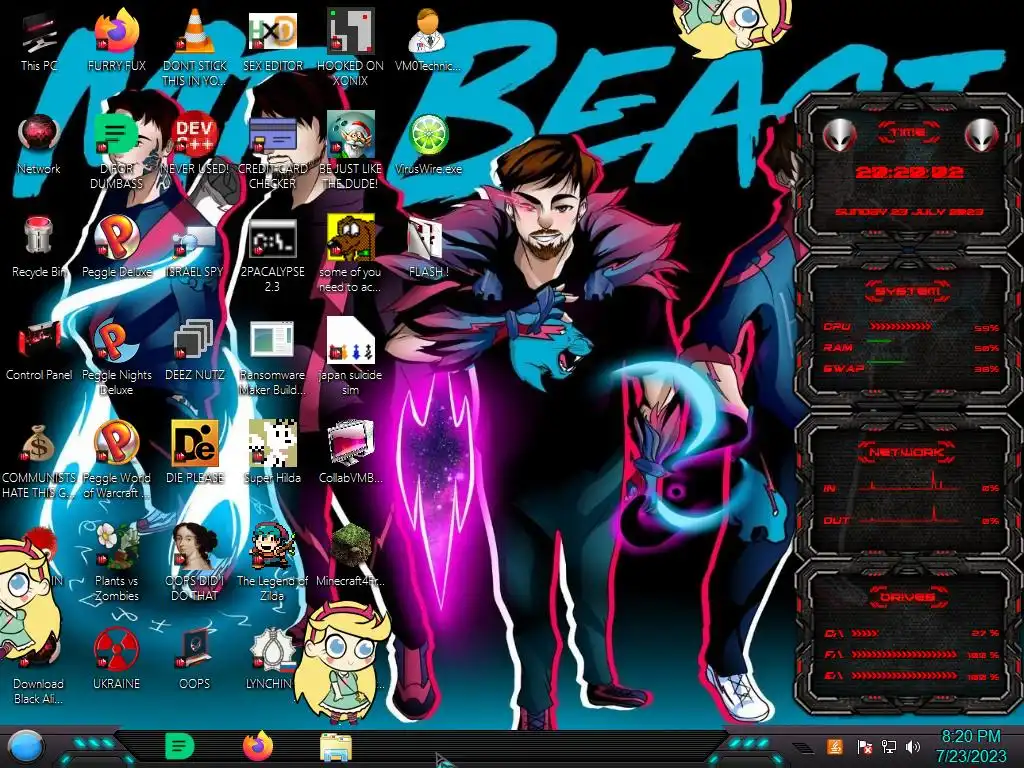Open the network connection tray icon

[888, 747]
